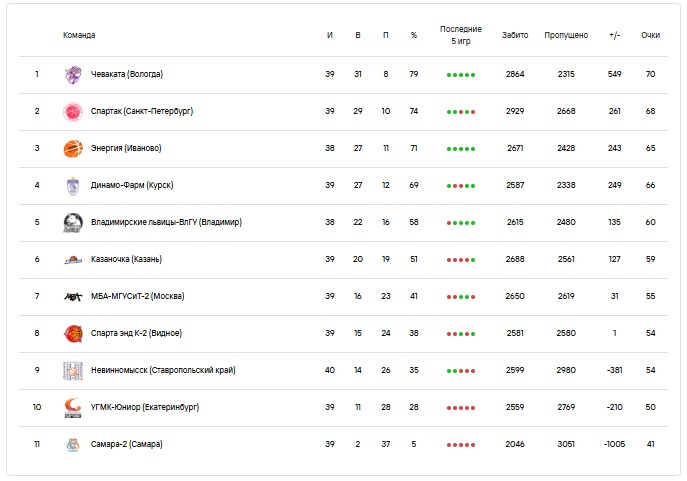
Task: Click Чеваката's 2864 scored points value
Action: [x=515, y=74]
